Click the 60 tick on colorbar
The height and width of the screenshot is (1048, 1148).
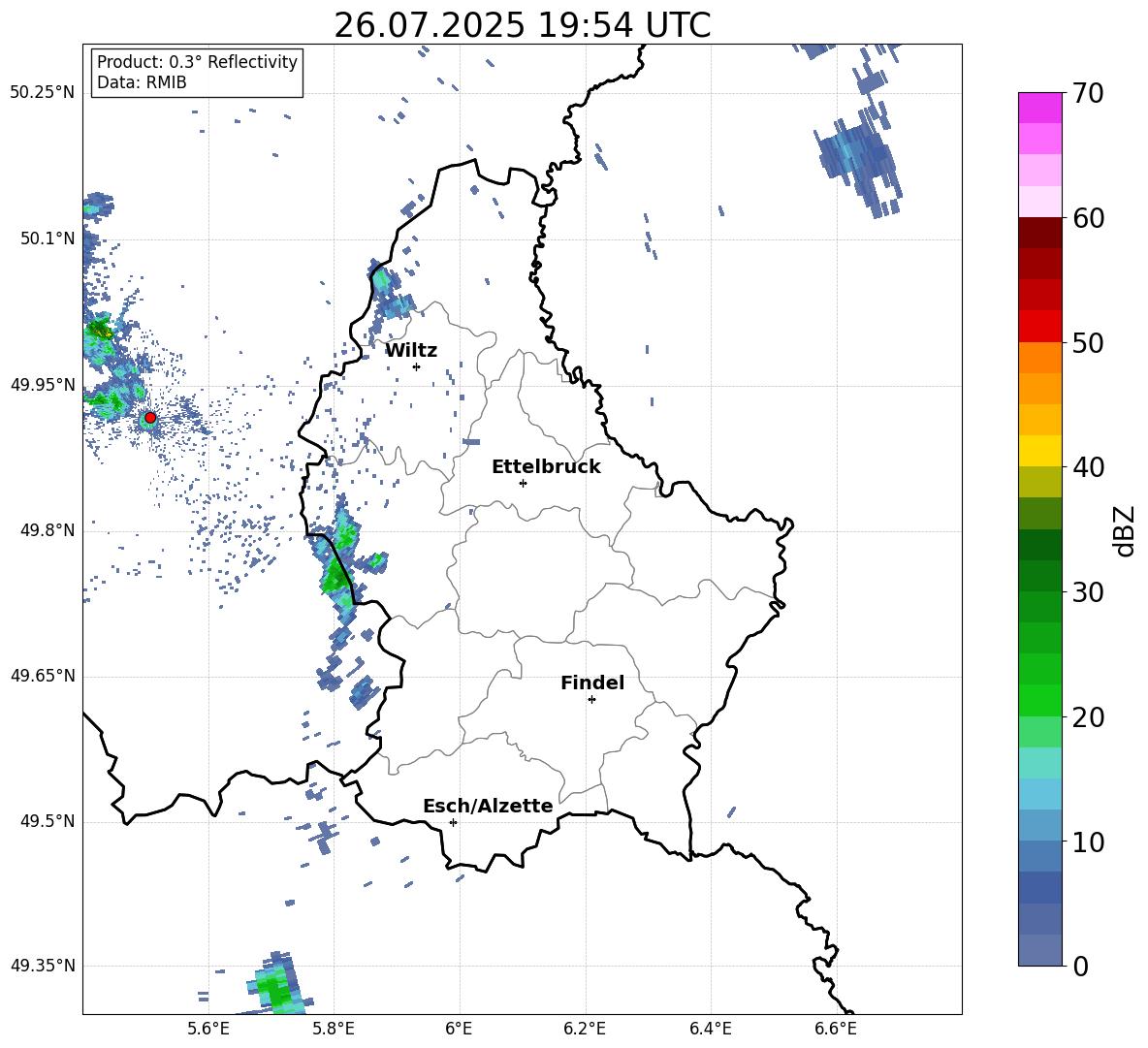[x=1088, y=218]
